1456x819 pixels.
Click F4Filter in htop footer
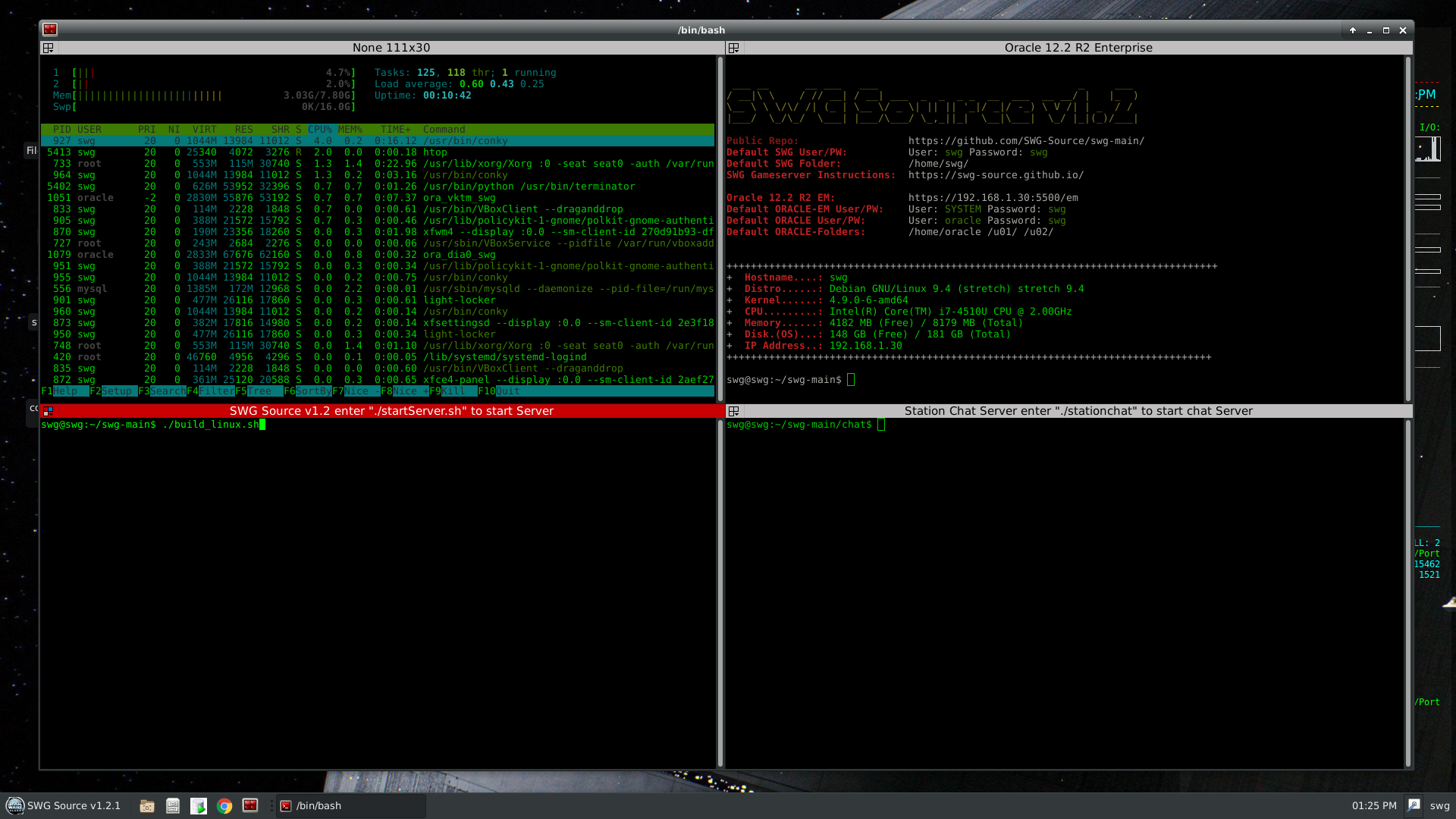click(x=211, y=391)
